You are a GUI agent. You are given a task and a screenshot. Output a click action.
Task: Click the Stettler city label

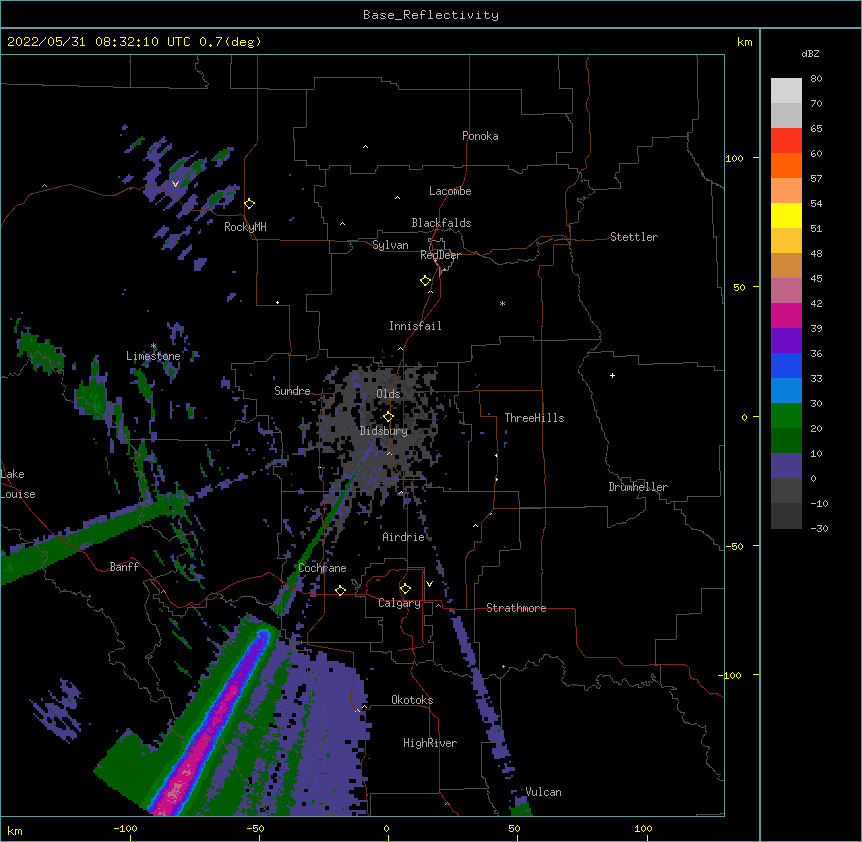tap(634, 237)
